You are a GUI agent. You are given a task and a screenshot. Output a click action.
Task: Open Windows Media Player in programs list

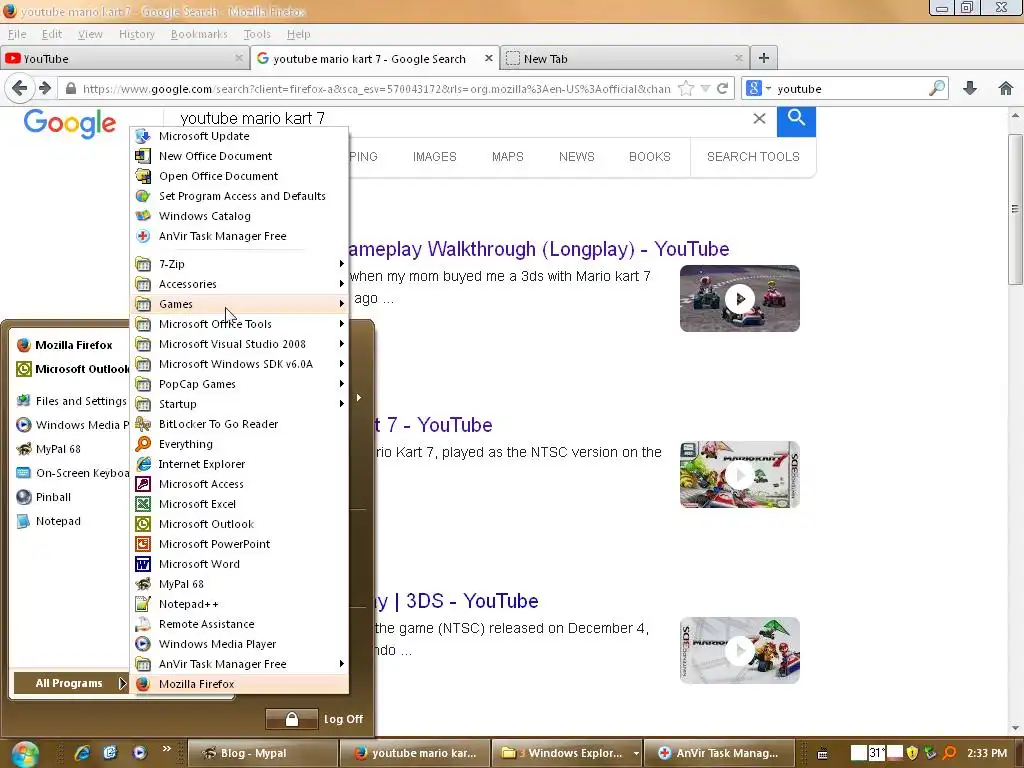(x=239, y=645)
